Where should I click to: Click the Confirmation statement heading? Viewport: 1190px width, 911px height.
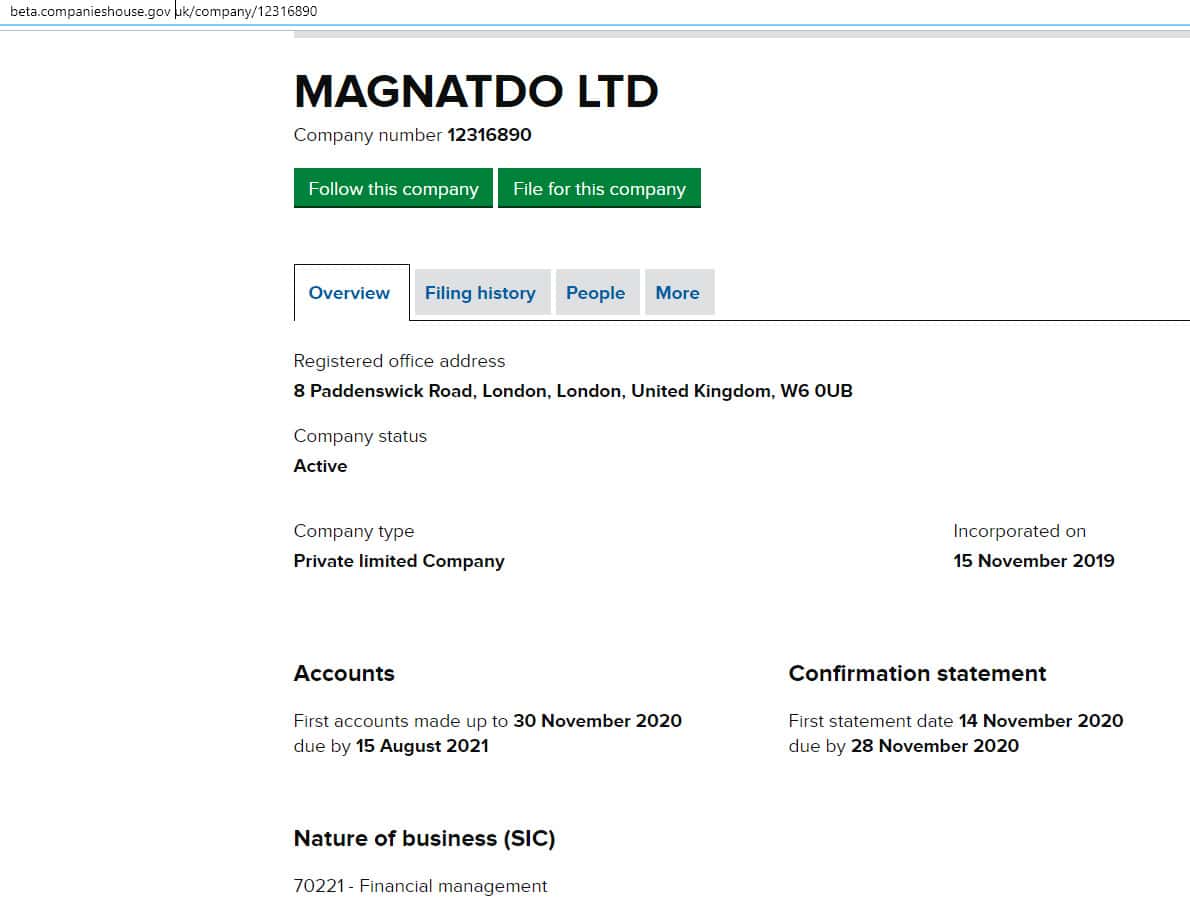pyautogui.click(x=917, y=674)
